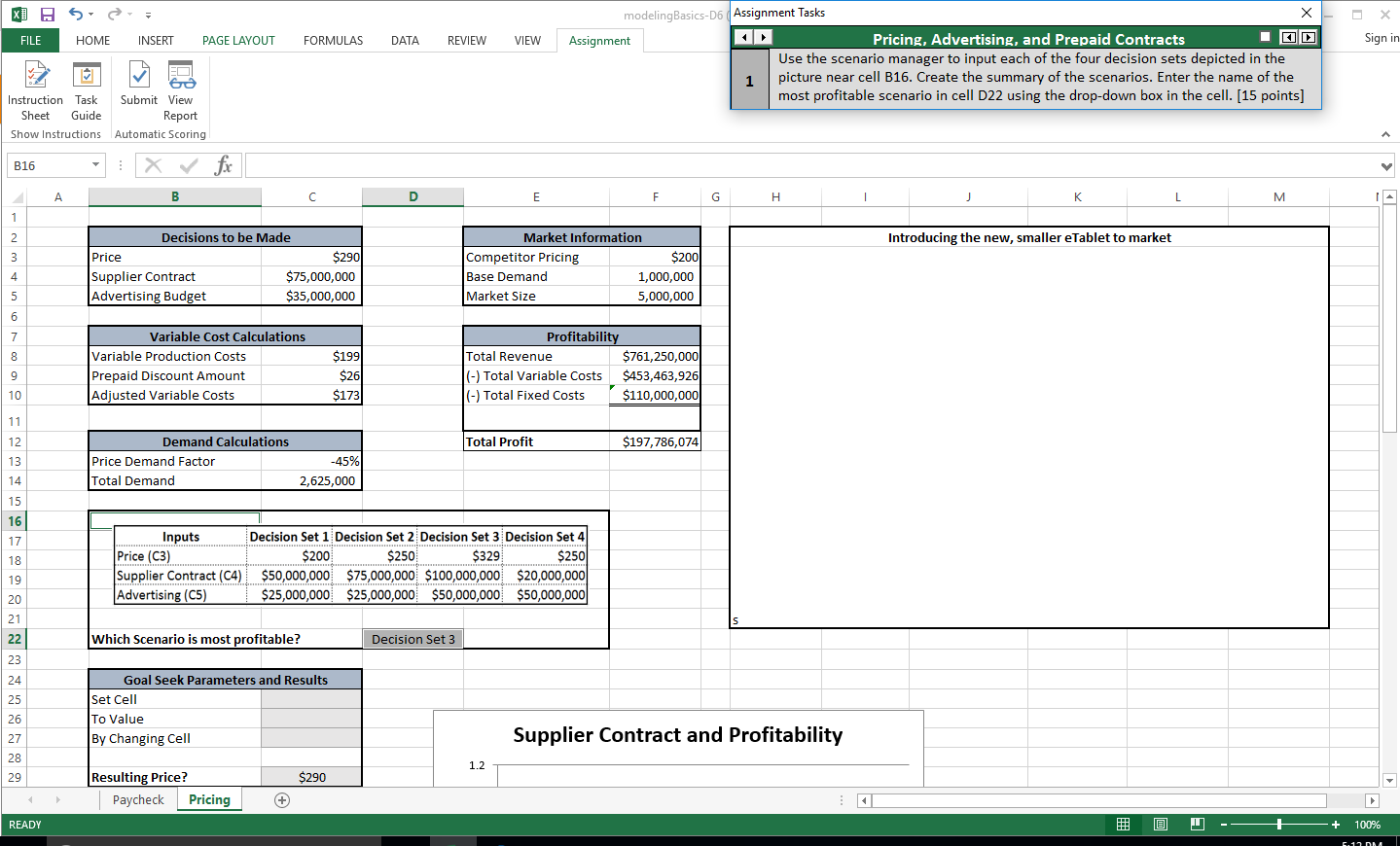Click the Redo arrow
This screenshot has height=846, width=1400.
(114, 15)
